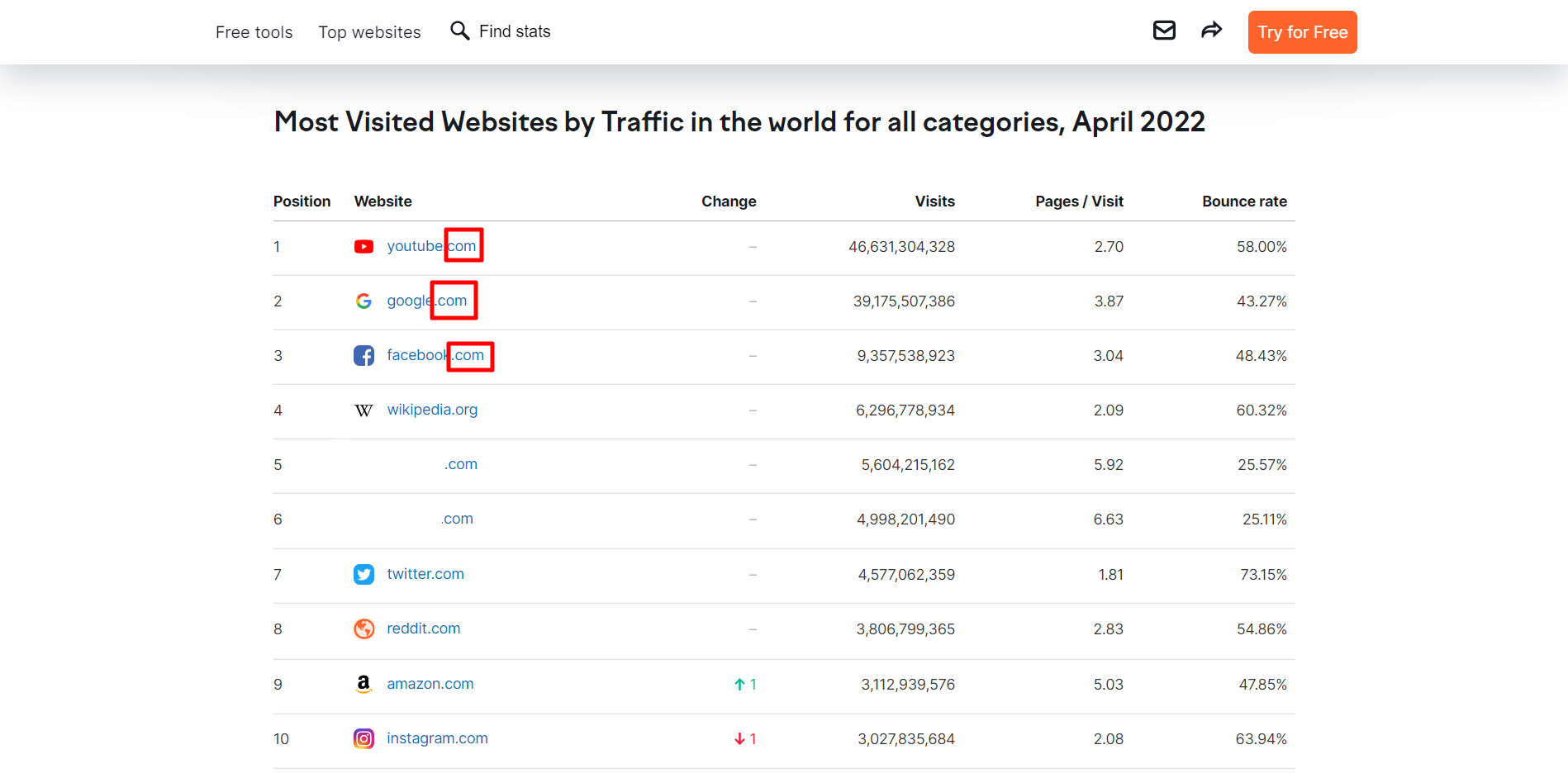Click pages per visit 1.81 for twitter
Viewport: 1568px width, 778px height.
(1110, 575)
